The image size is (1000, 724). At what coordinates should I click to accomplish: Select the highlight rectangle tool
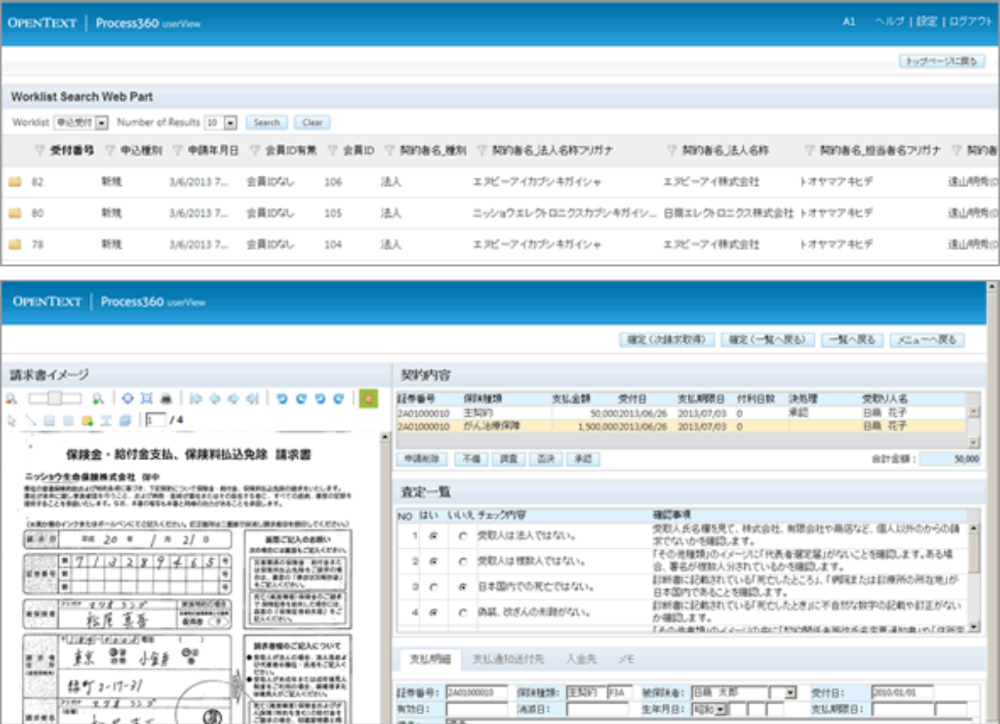coord(49,420)
